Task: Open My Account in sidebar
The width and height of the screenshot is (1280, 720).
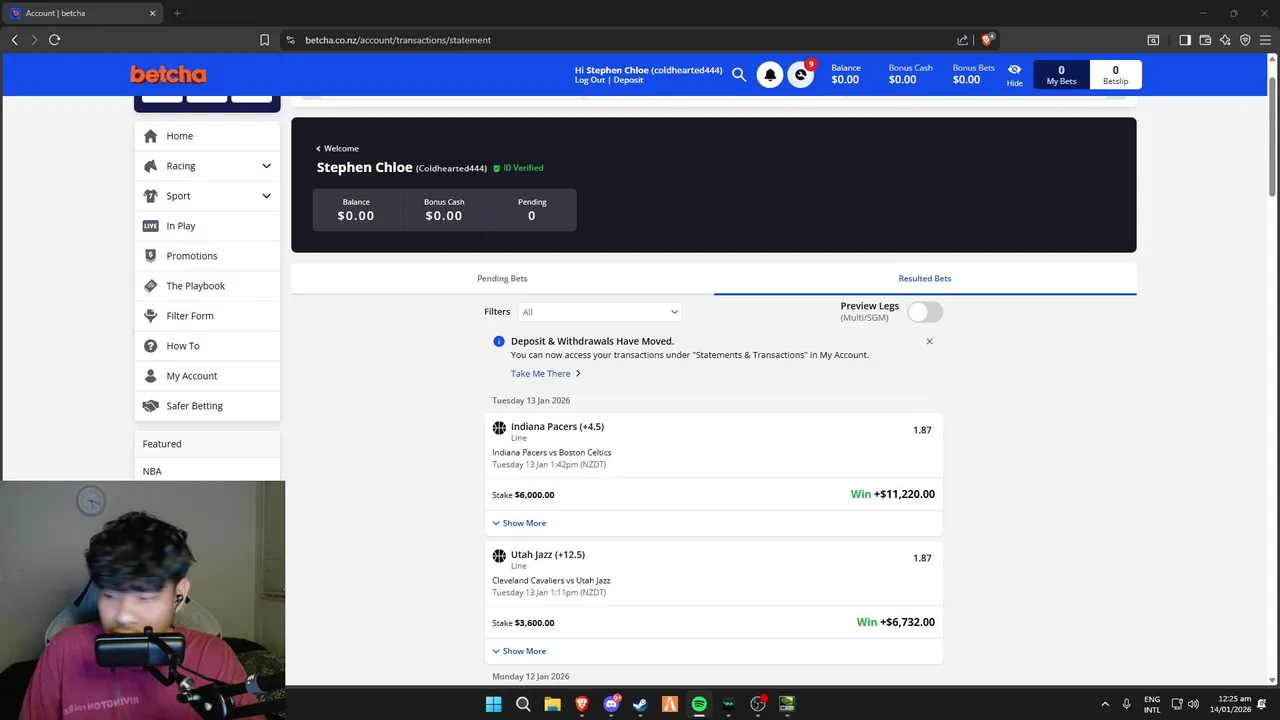Action: coord(207,376)
